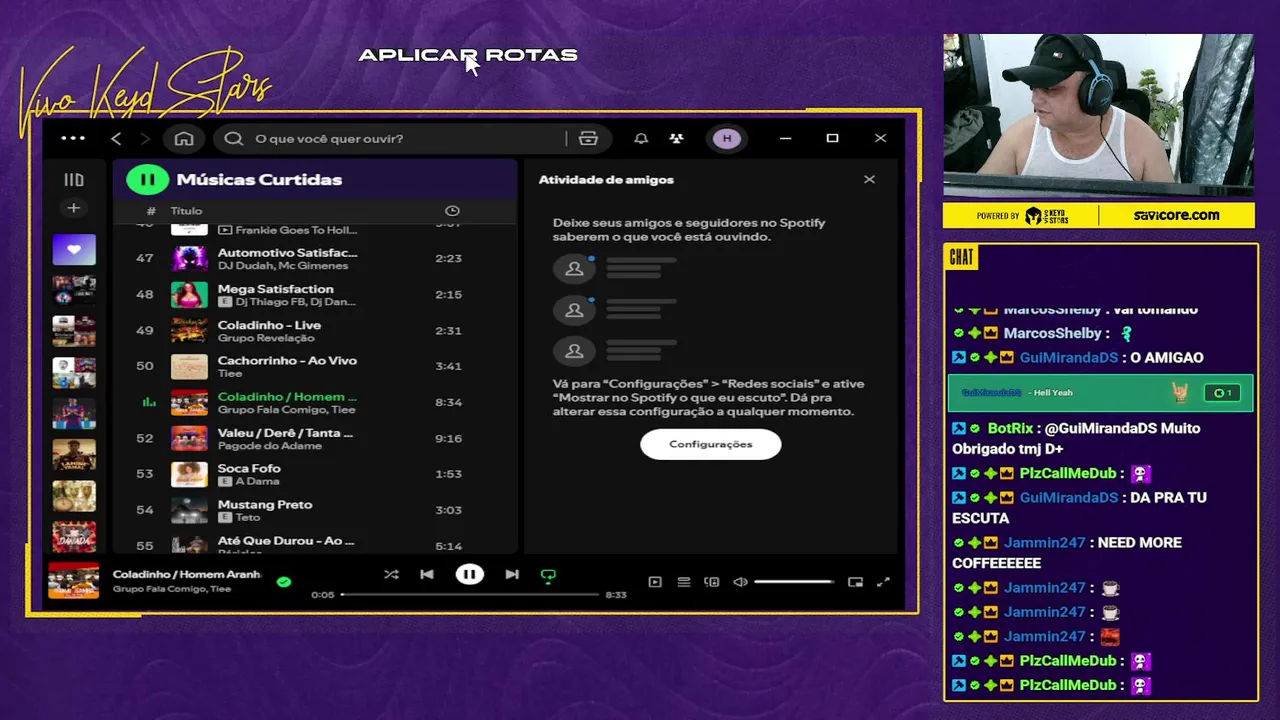Open now playing artist Grupo Fala Comigo, Tiee
1280x720 pixels.
(172, 589)
